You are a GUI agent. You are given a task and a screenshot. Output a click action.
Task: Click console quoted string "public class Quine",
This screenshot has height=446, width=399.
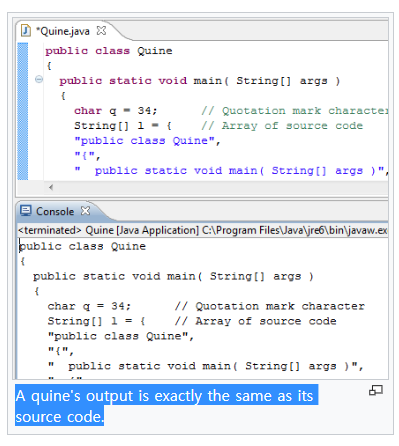pyautogui.click(x=121, y=336)
